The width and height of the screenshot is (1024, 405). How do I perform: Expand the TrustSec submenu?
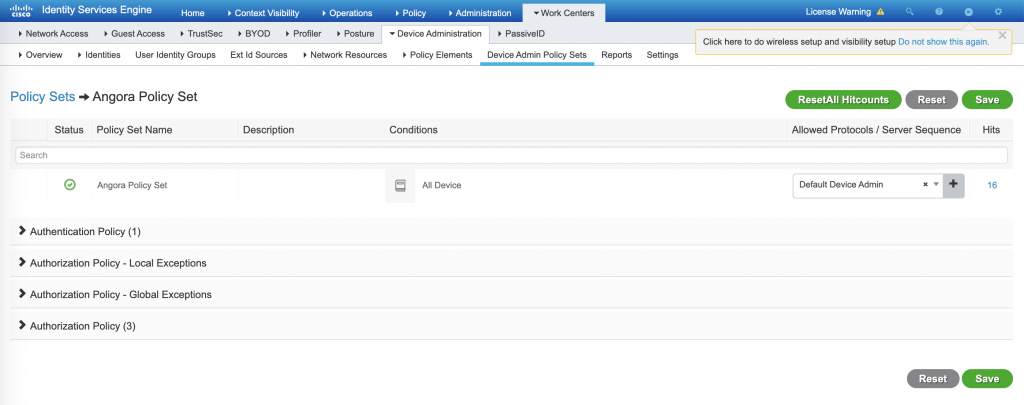[201, 33]
